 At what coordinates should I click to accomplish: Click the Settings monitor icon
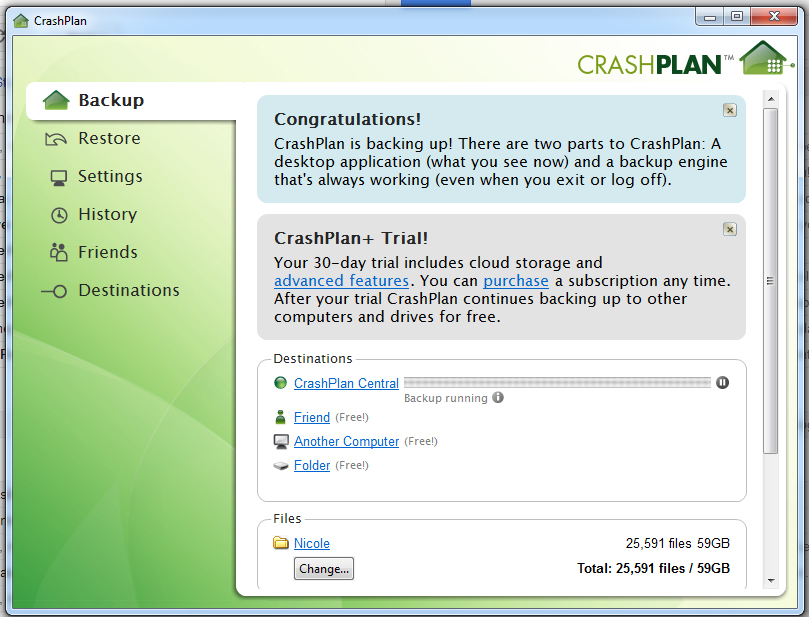(58, 177)
